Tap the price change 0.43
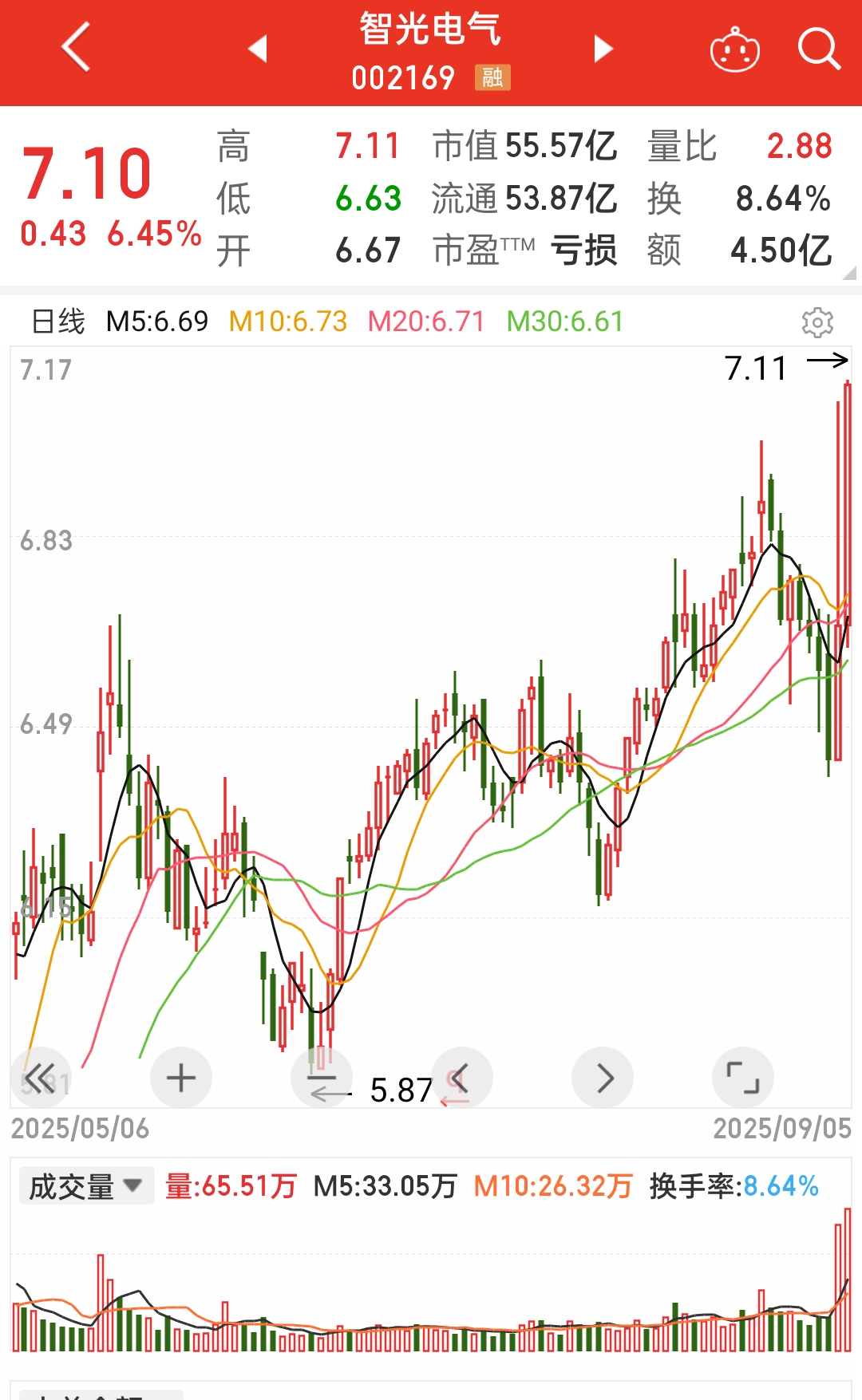The image size is (862, 1400). (x=53, y=234)
